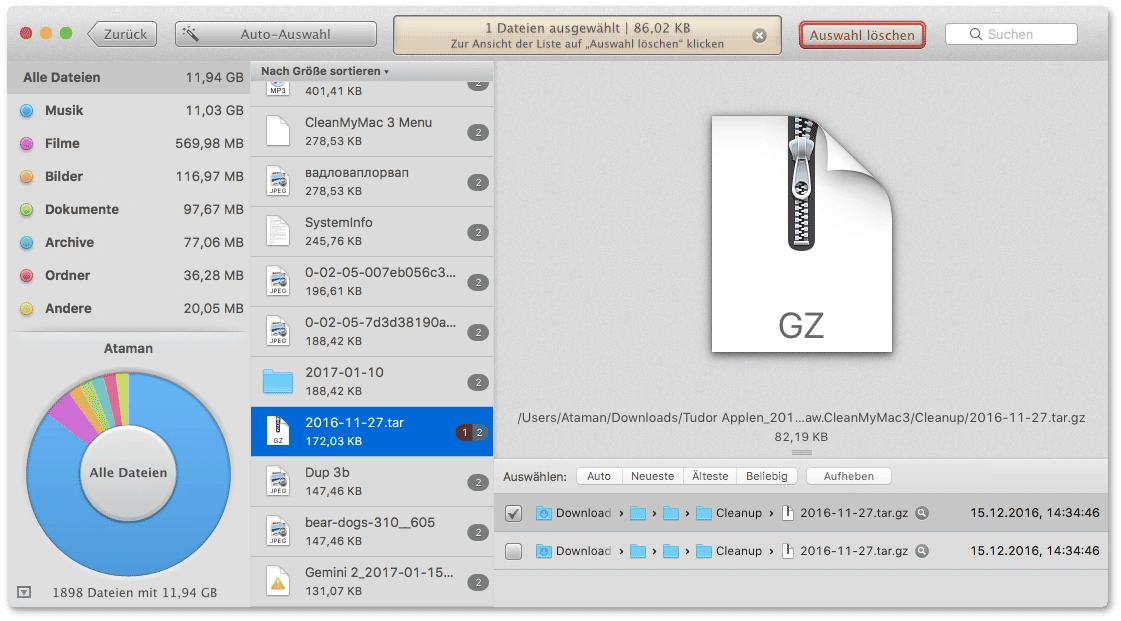
Task: Dismiss the selection info banner with the x icon
Action: (x=759, y=36)
